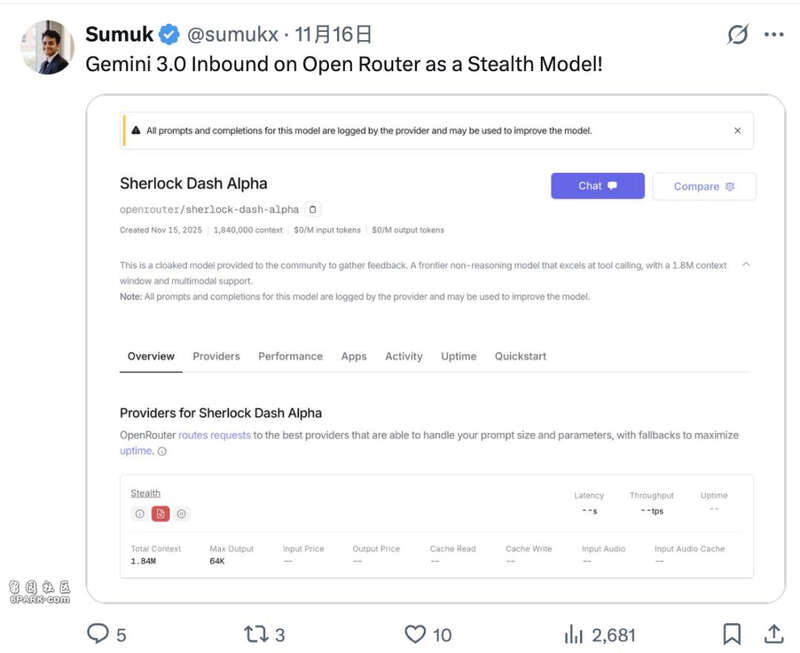Screen dimensions: 800x653
Task: Follow the "routes requests" link
Action: click(214, 436)
